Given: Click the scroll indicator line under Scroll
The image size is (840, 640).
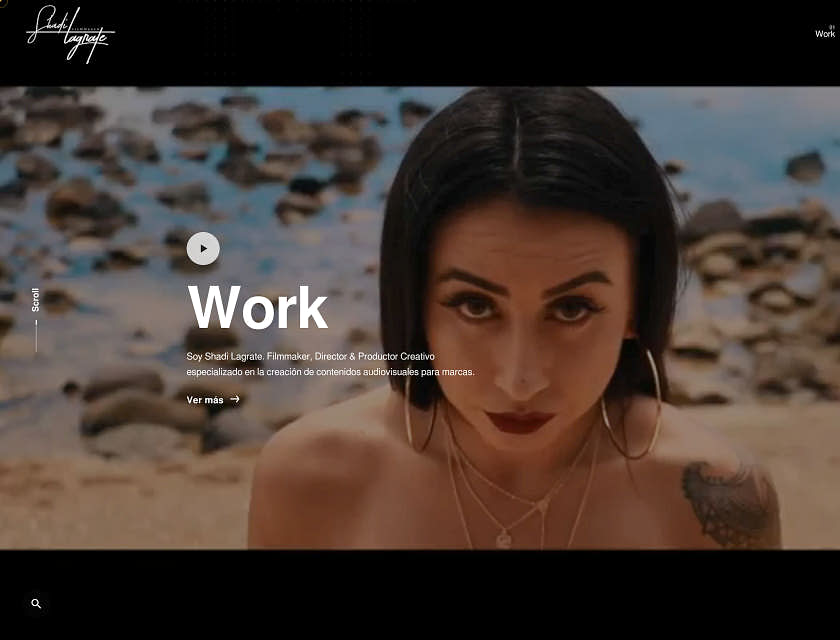Looking at the screenshot, I should [36, 336].
